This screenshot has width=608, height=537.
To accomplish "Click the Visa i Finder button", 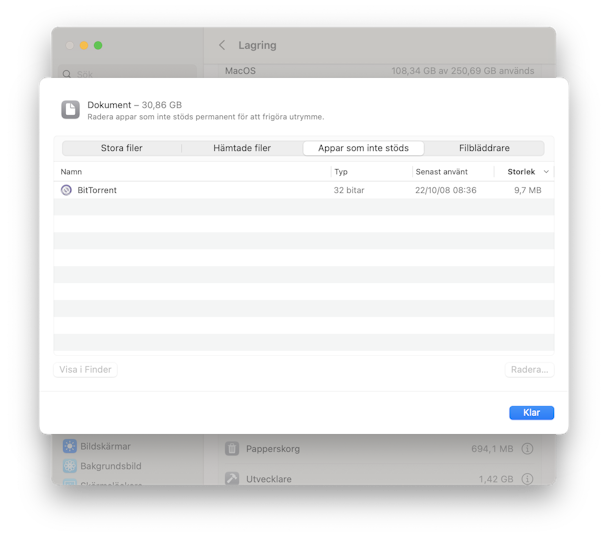I will tap(85, 370).
